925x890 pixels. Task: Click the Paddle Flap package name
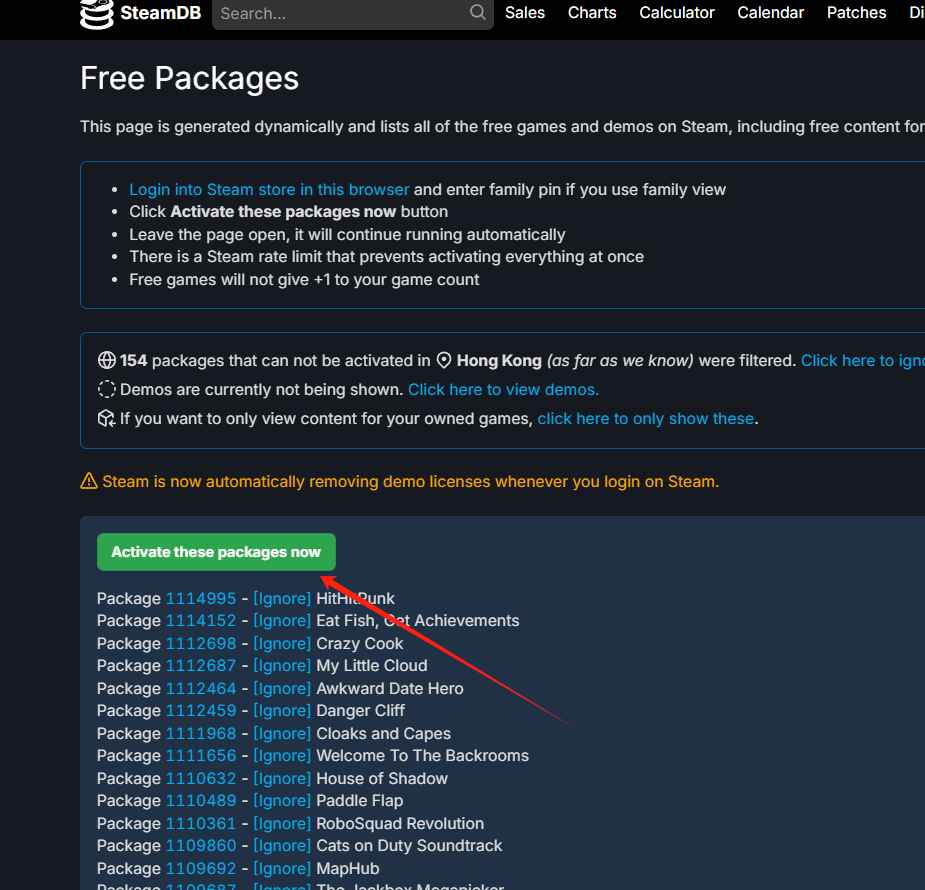tap(360, 800)
